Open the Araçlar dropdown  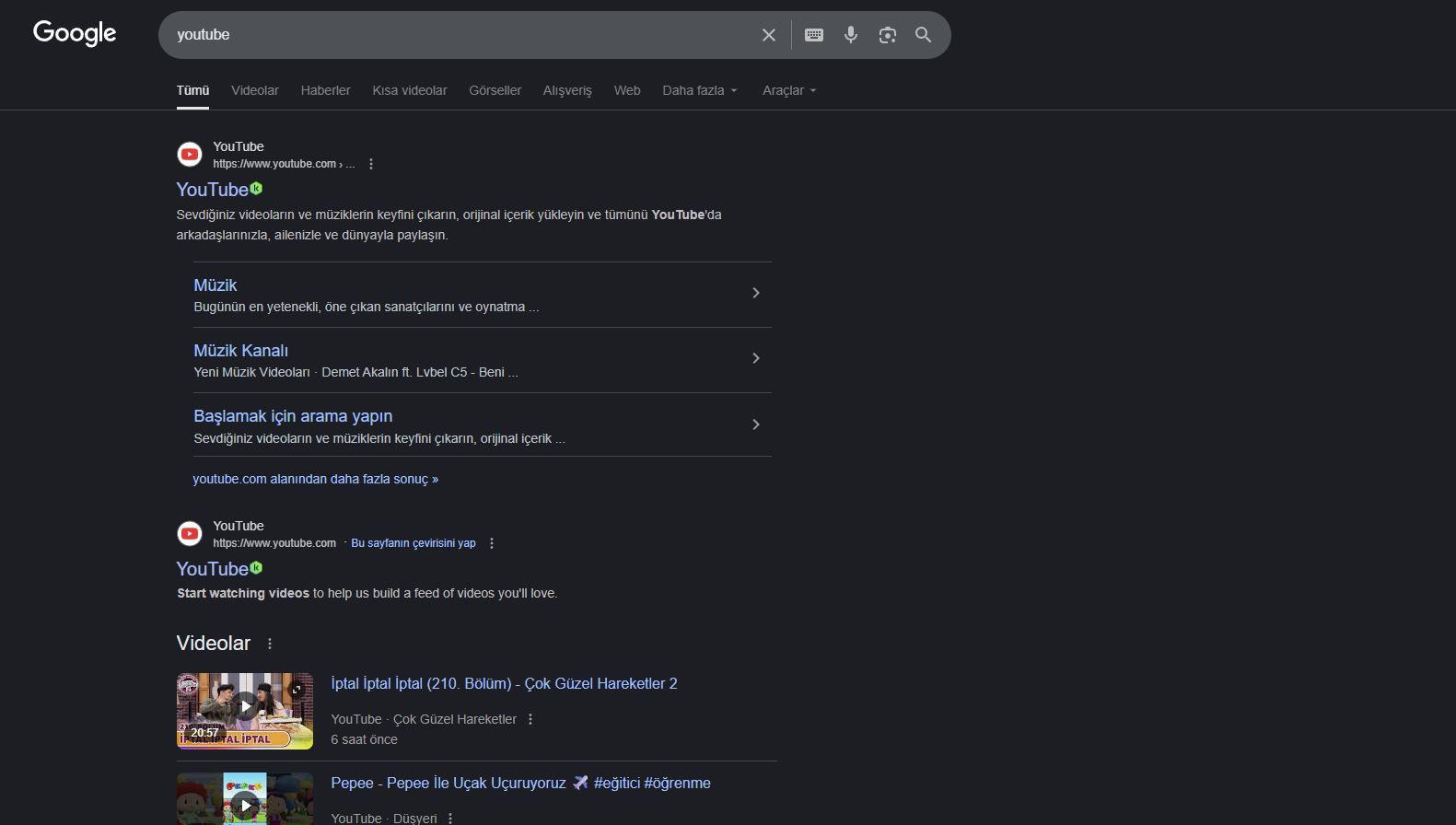[789, 90]
